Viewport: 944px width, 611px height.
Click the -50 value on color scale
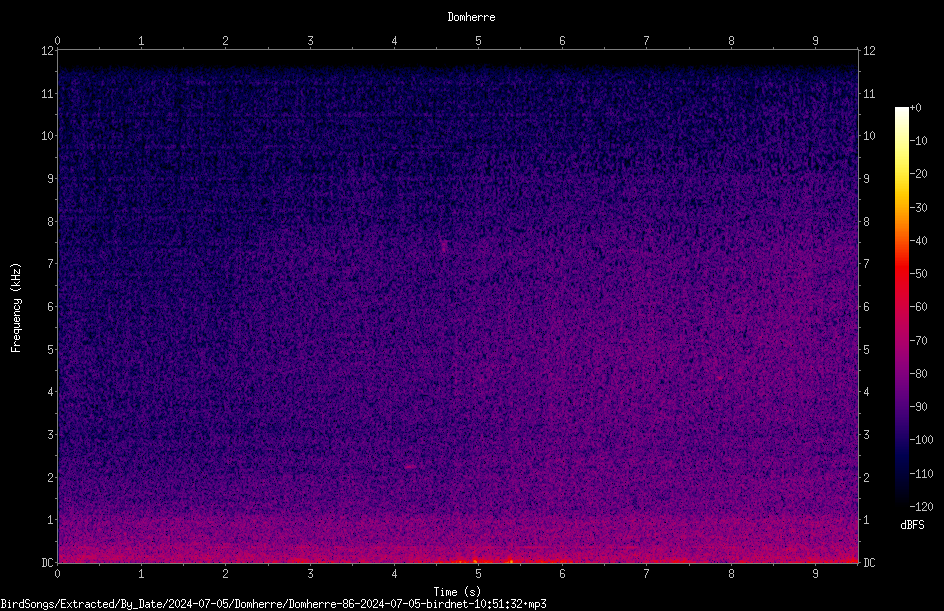918,273
